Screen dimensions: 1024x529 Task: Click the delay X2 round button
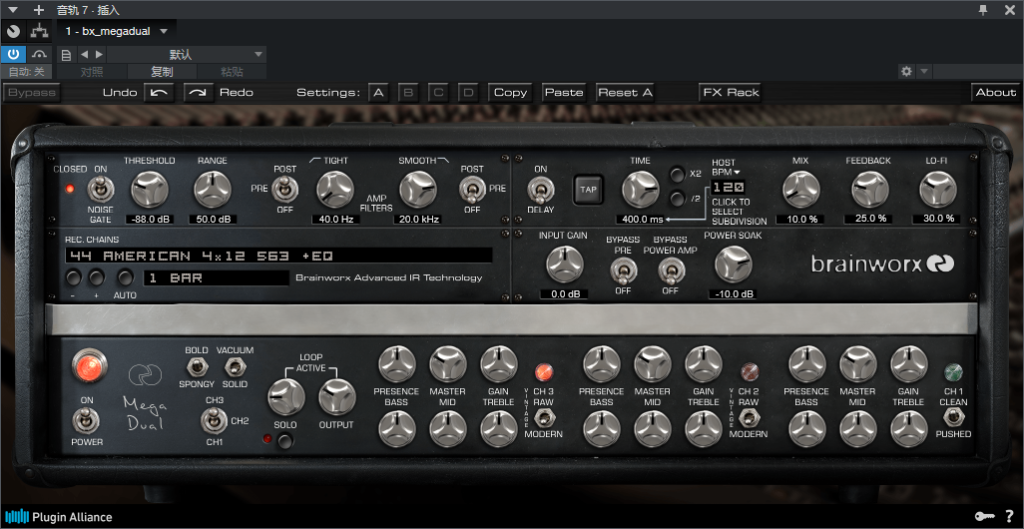[677, 174]
